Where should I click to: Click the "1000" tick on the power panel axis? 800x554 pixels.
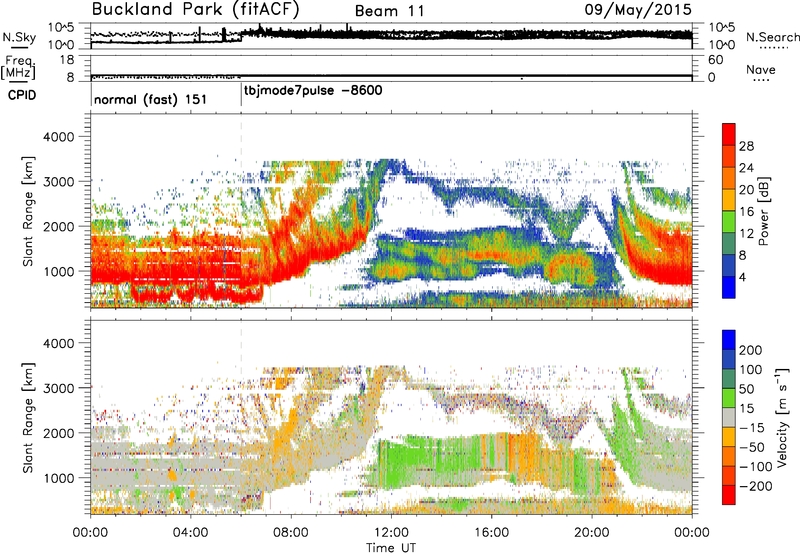tap(59, 271)
